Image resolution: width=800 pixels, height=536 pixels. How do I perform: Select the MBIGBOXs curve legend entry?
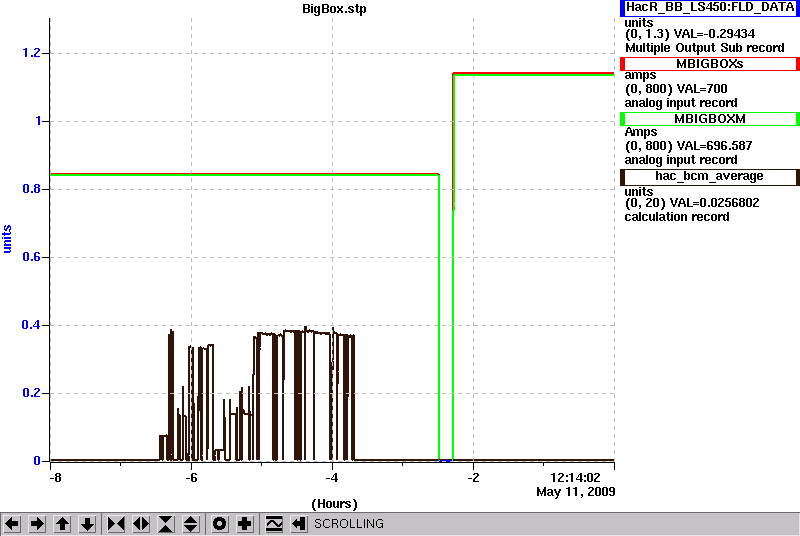[710, 64]
